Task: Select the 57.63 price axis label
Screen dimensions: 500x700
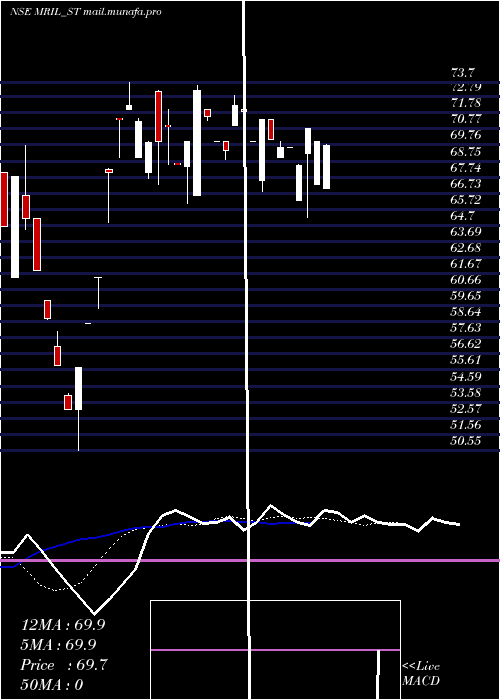Action: 466,328
